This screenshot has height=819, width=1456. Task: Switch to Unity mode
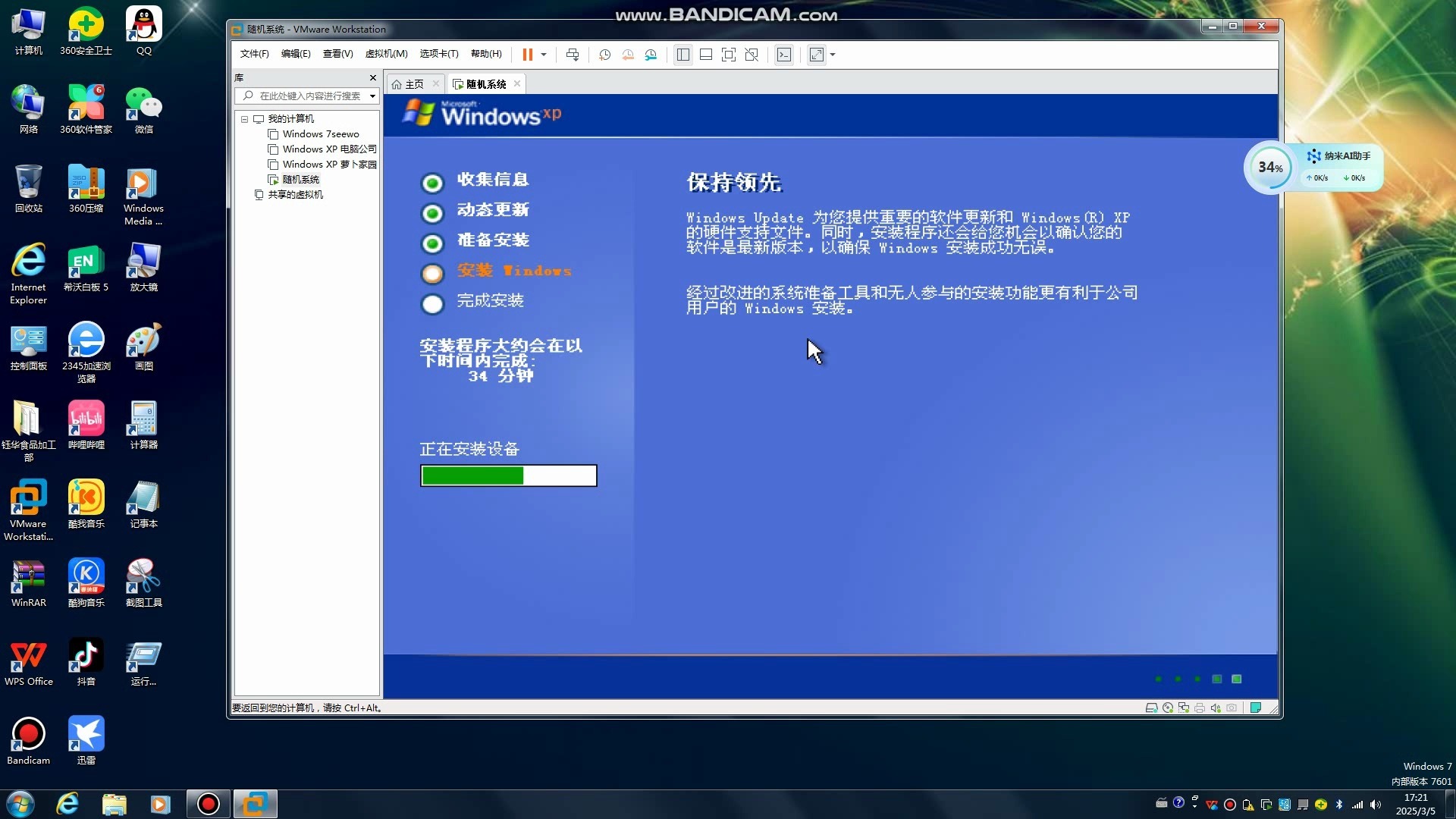click(x=751, y=55)
